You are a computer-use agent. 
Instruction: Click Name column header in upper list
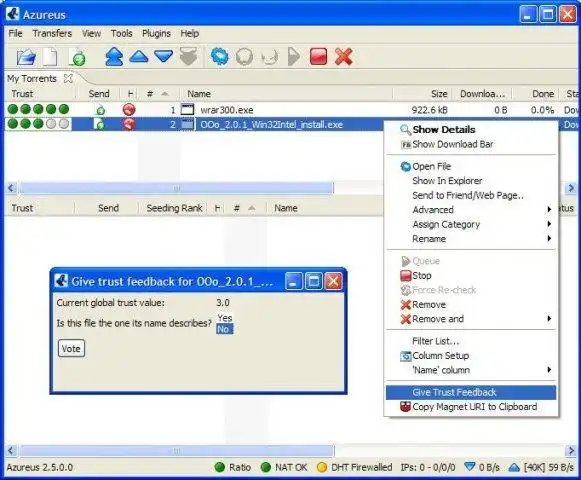tap(286, 94)
